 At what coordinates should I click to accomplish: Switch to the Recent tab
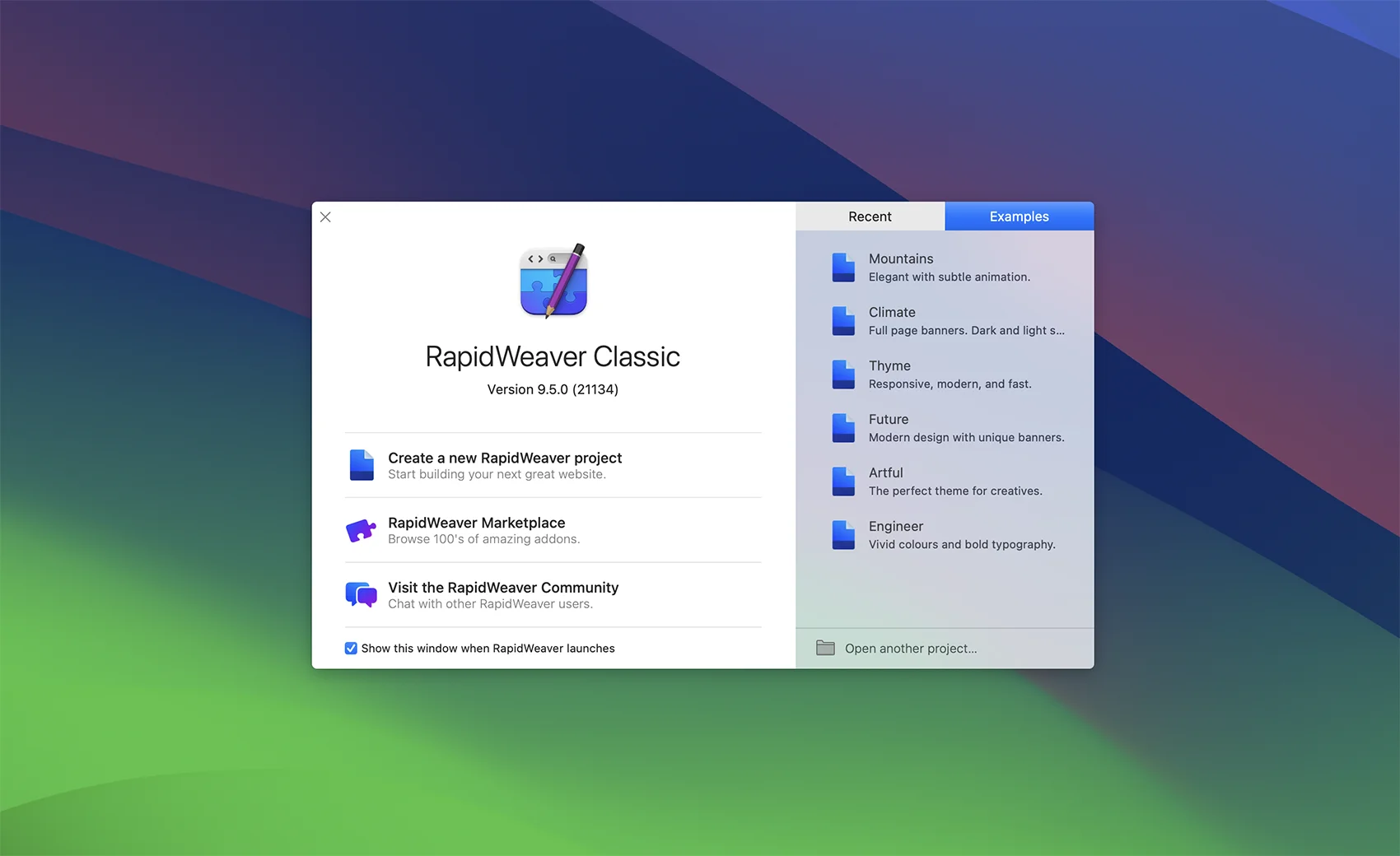tap(870, 216)
